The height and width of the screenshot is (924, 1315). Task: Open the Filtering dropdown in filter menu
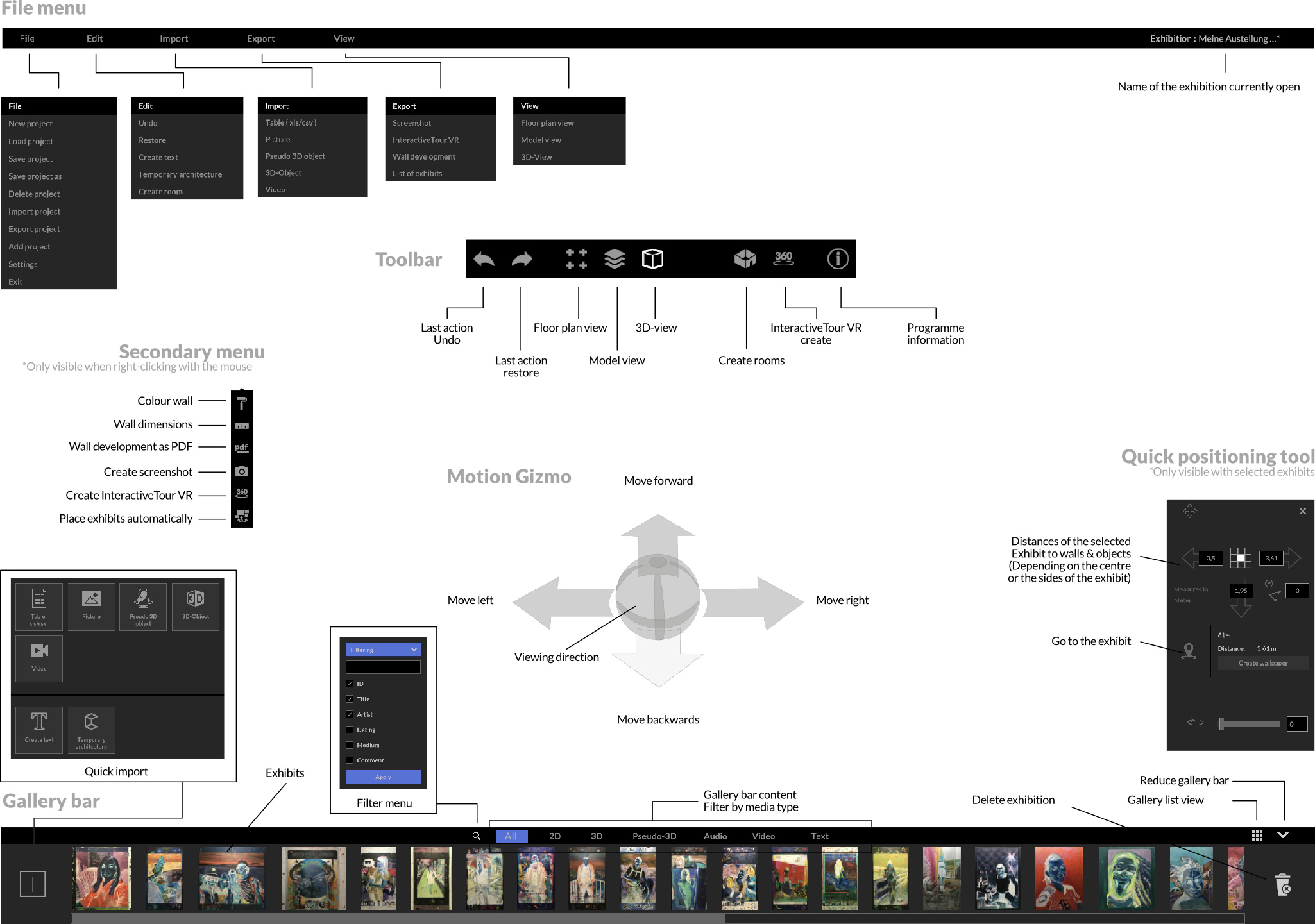[383, 650]
